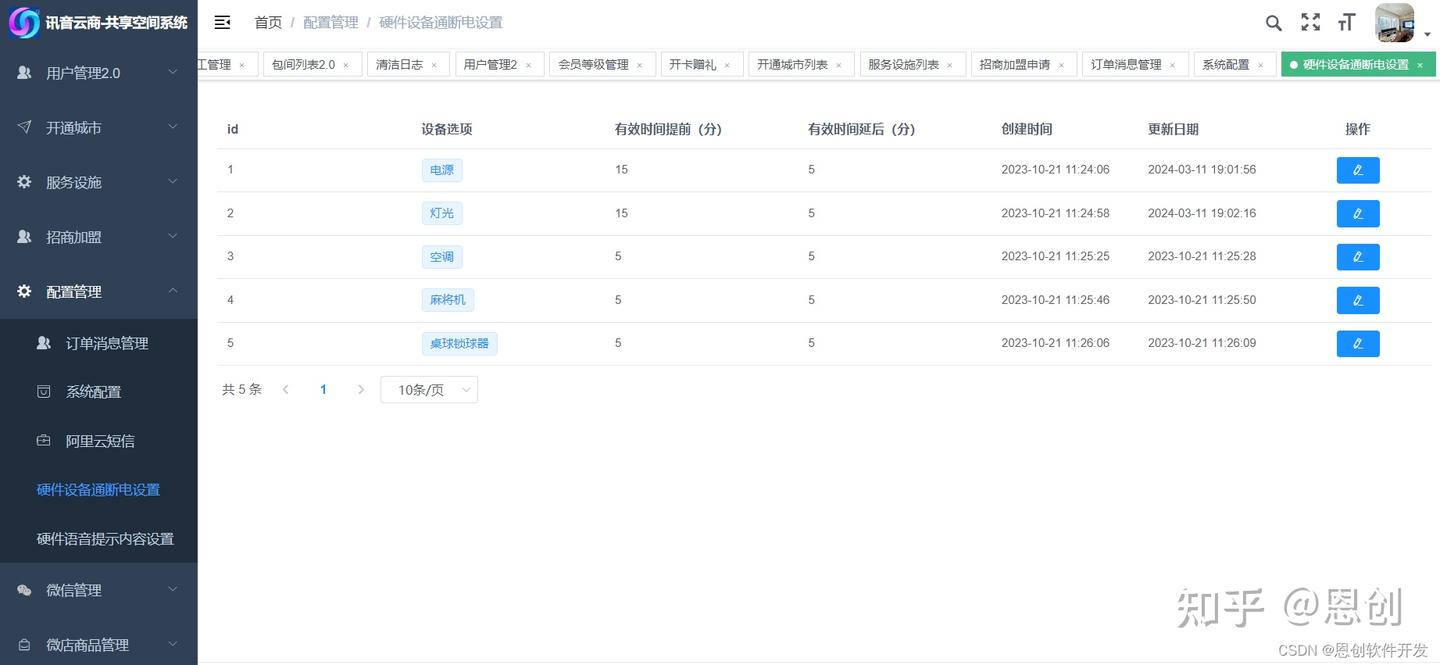Screen dimensions: 1440x665
Task: Select 硬件设备通断电设置 in the sidebar
Action: [99, 490]
